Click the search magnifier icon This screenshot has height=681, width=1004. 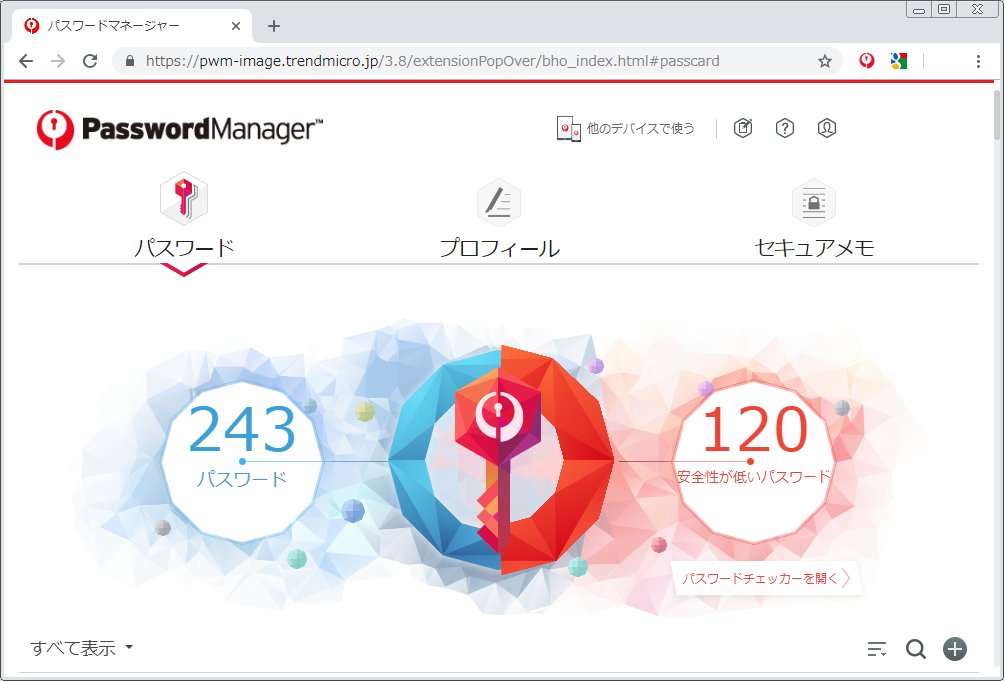point(916,649)
